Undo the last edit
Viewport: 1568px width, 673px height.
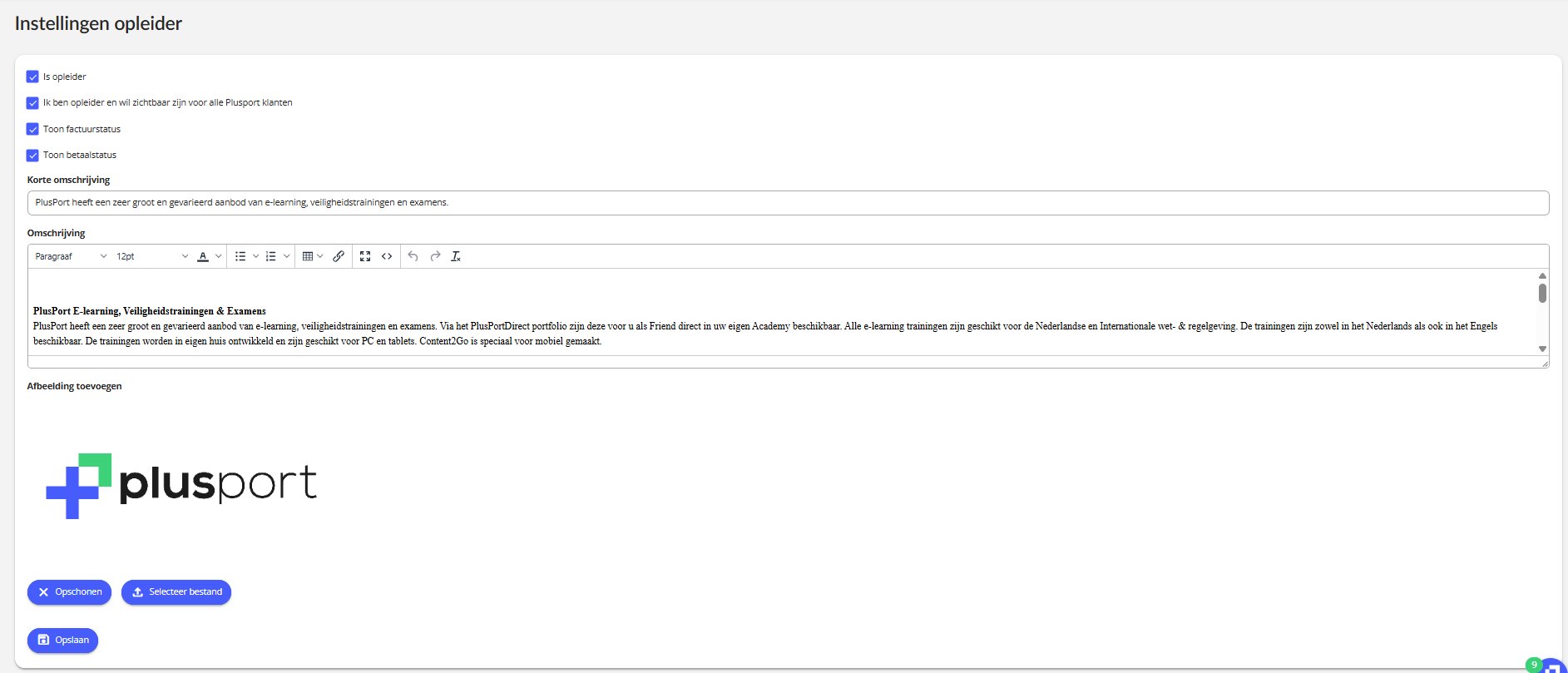[413, 256]
